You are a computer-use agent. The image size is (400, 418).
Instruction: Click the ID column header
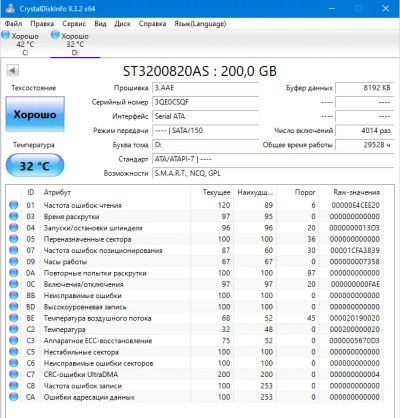point(31,192)
